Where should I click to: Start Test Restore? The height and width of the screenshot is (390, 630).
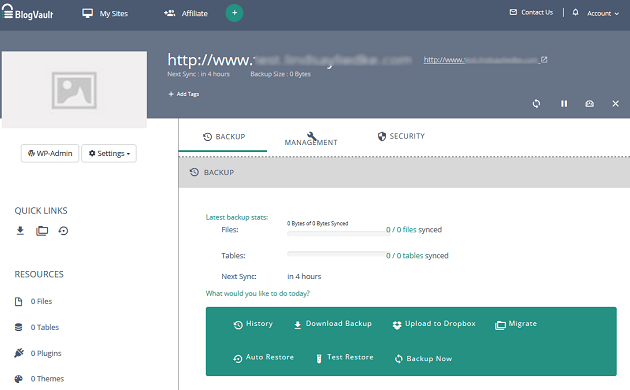[x=345, y=357]
